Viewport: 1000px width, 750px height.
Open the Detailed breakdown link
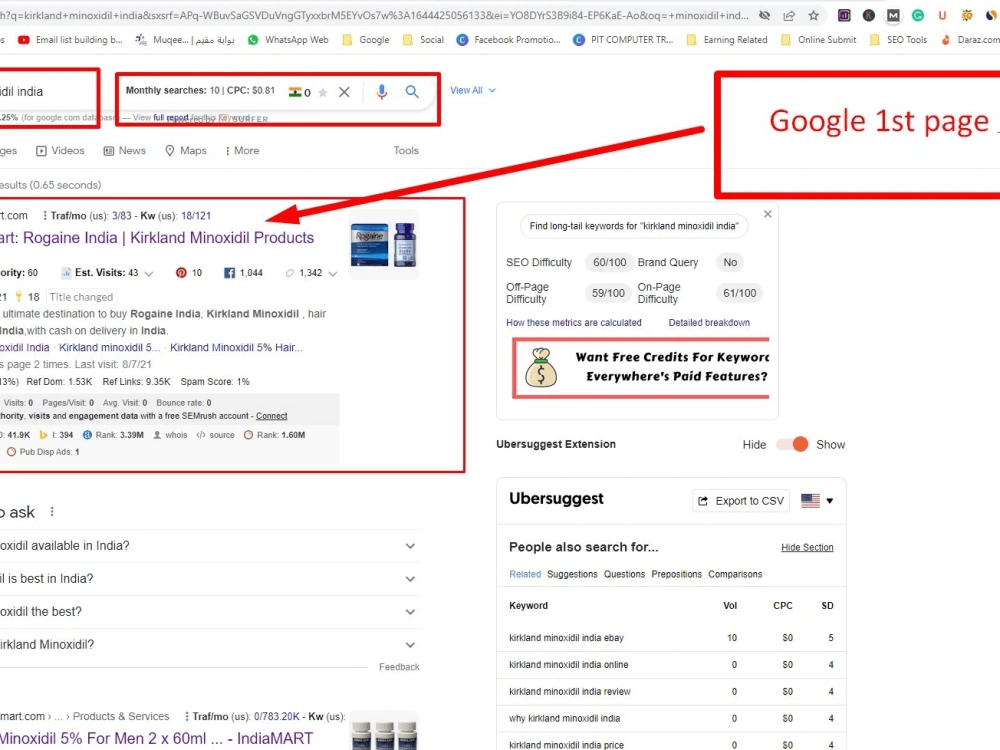[709, 323]
